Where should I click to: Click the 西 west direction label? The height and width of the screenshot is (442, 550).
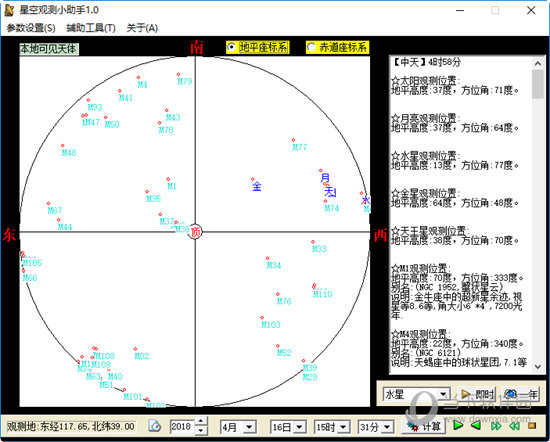click(x=380, y=235)
